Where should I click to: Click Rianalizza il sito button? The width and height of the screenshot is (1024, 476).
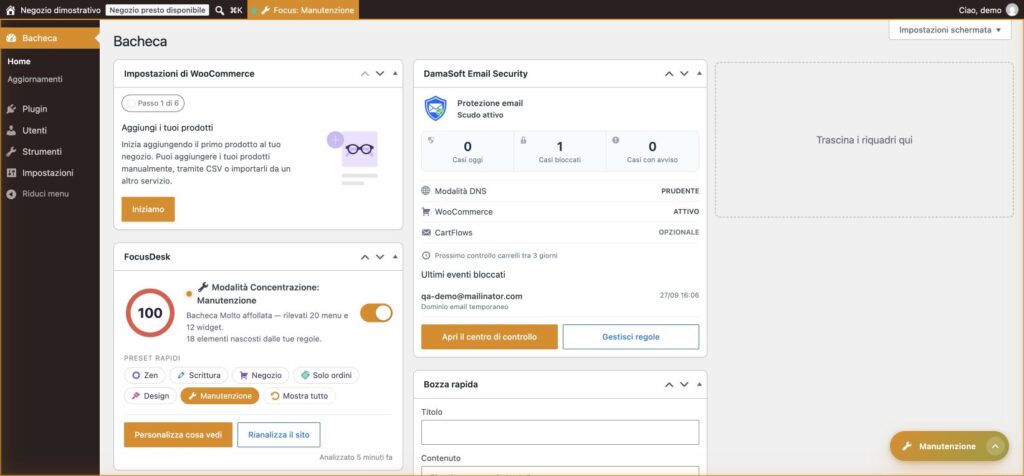click(x=279, y=435)
